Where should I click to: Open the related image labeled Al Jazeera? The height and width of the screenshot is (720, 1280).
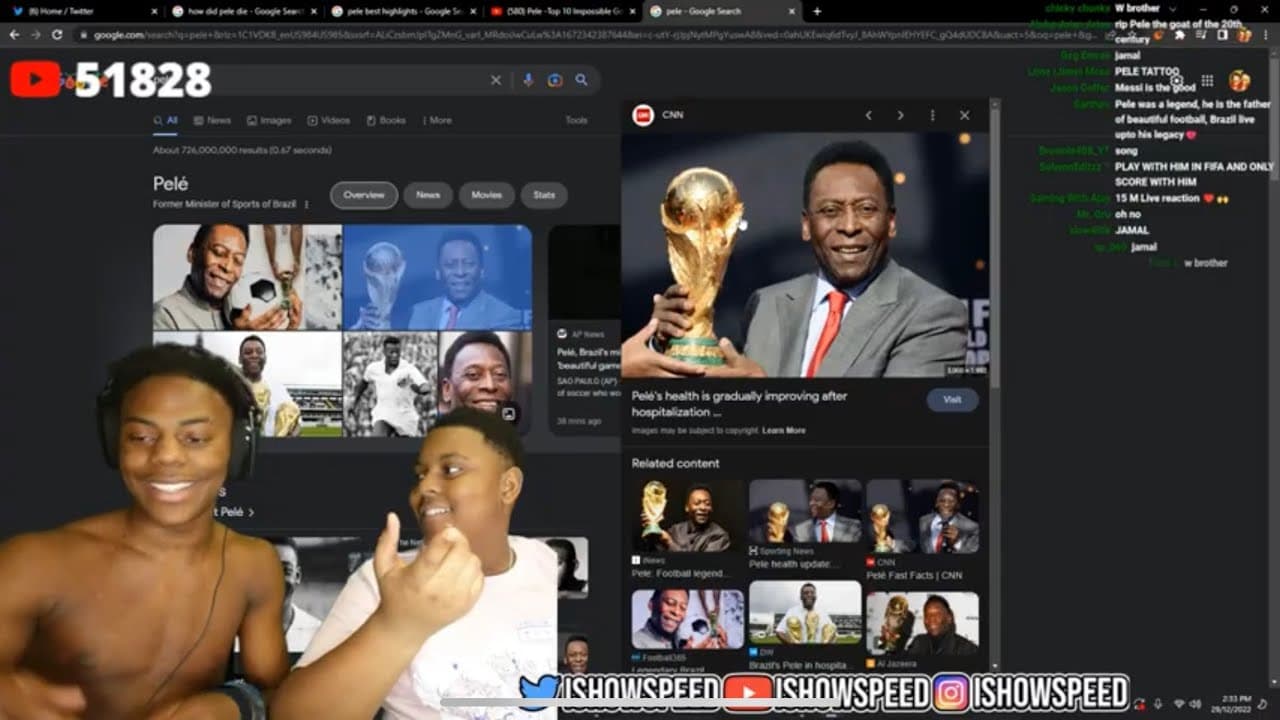click(923, 622)
